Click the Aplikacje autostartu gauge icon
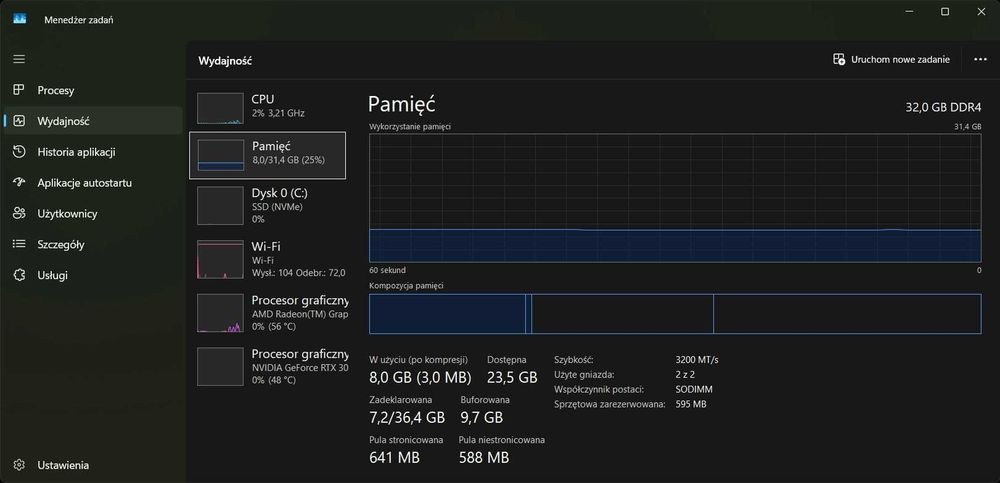This screenshot has height=483, width=1000. point(19,182)
